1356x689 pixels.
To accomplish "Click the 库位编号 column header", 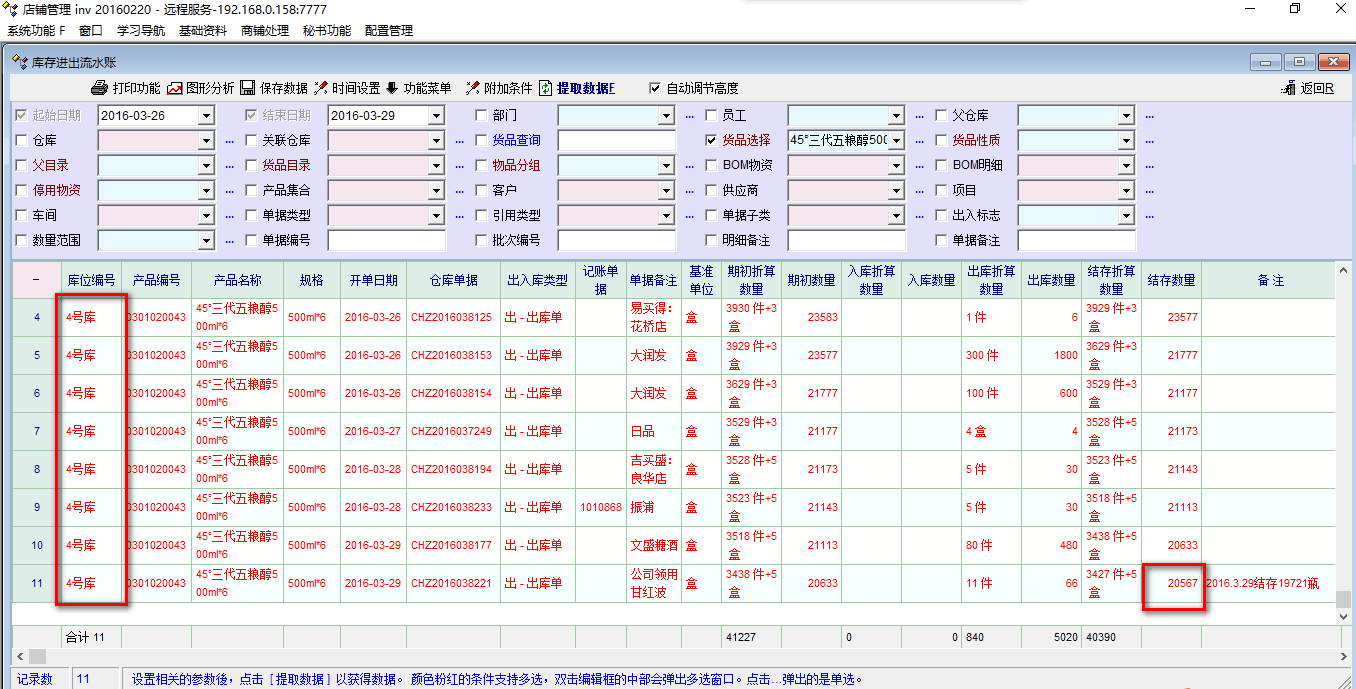I will point(91,280).
